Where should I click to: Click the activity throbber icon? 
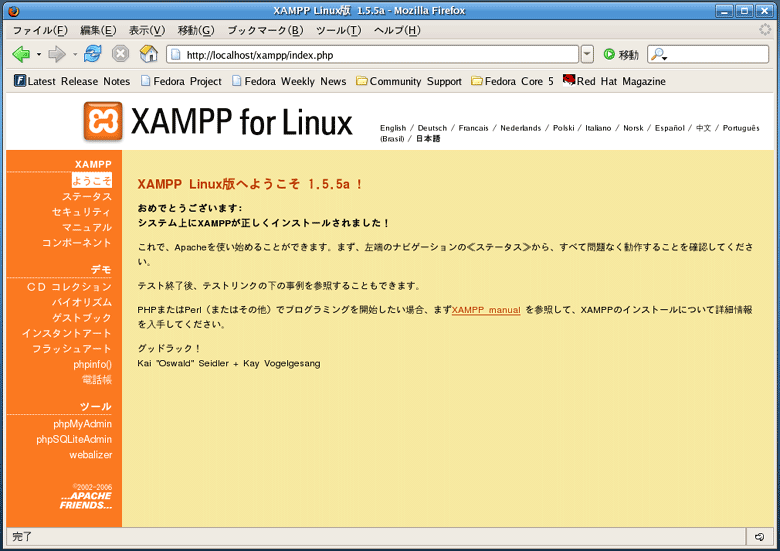(x=765, y=30)
